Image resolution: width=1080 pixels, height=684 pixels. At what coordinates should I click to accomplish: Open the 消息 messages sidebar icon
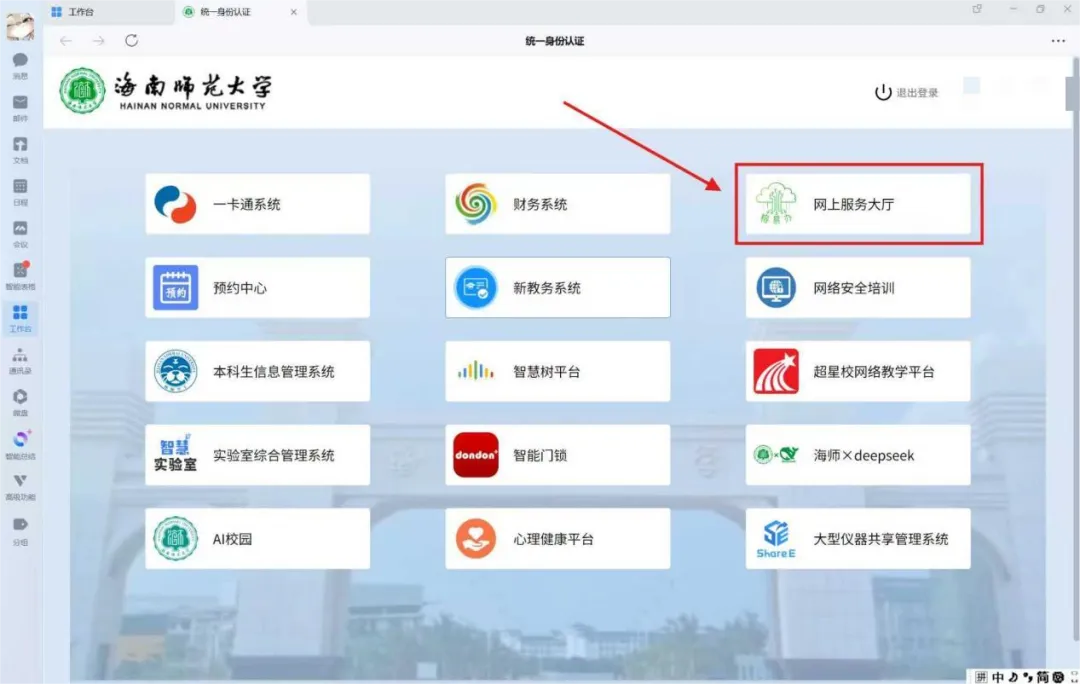[x=20, y=65]
